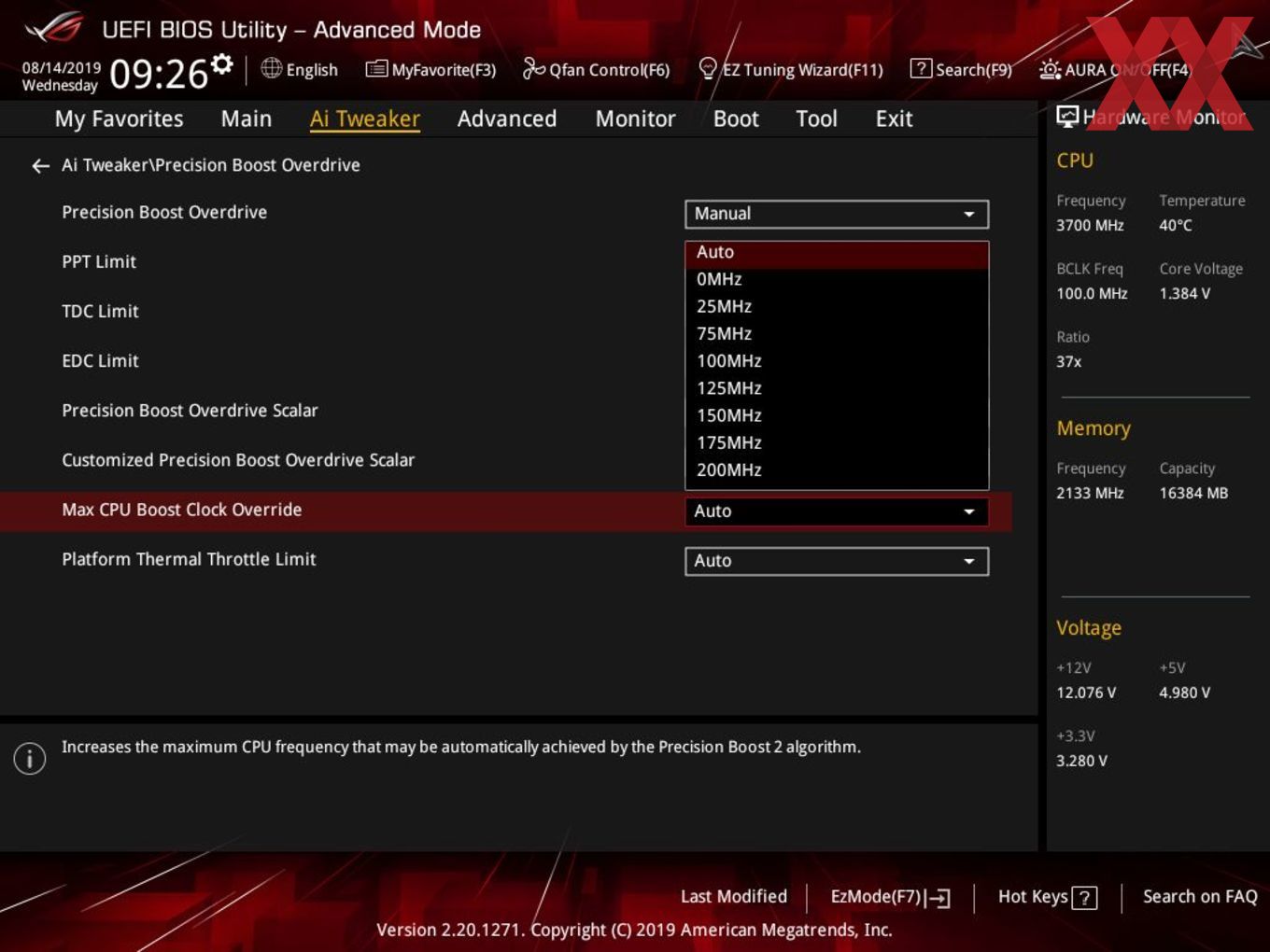
Task: Click the ROG logo icon
Action: click(54, 28)
